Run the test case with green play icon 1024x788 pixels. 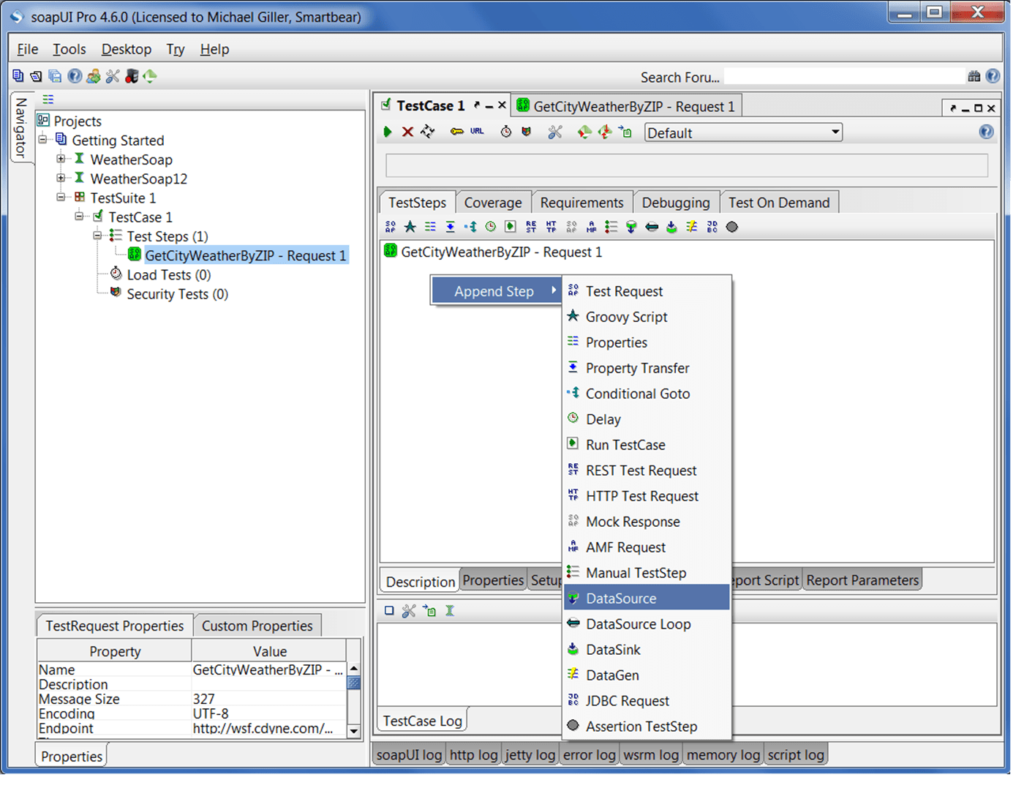pos(388,132)
